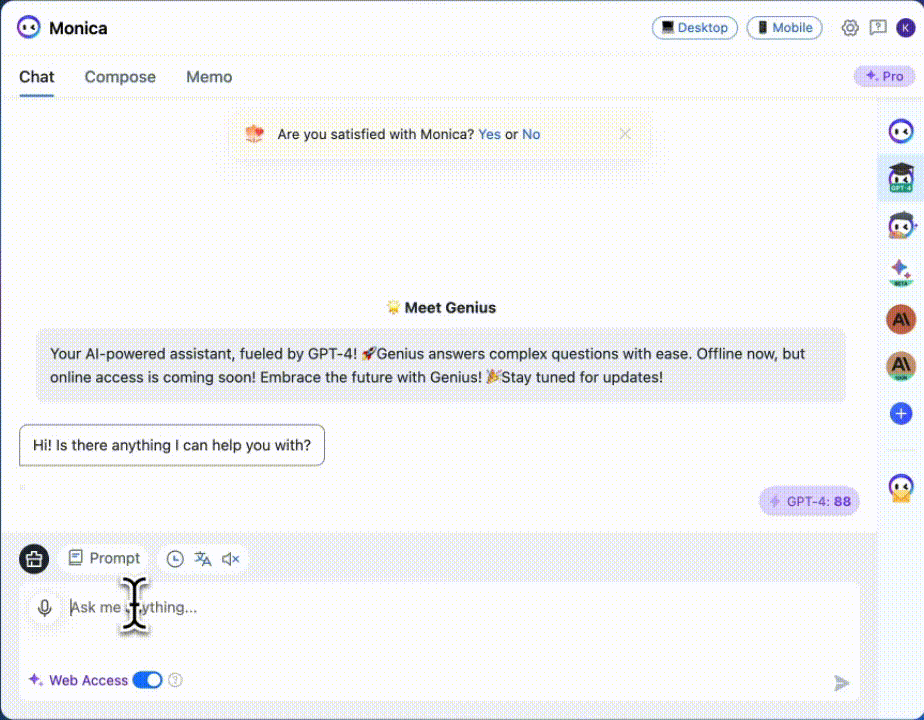The height and width of the screenshot is (720, 924).
Task: Click the GPT-4: 88 credits counter
Action: click(x=809, y=501)
